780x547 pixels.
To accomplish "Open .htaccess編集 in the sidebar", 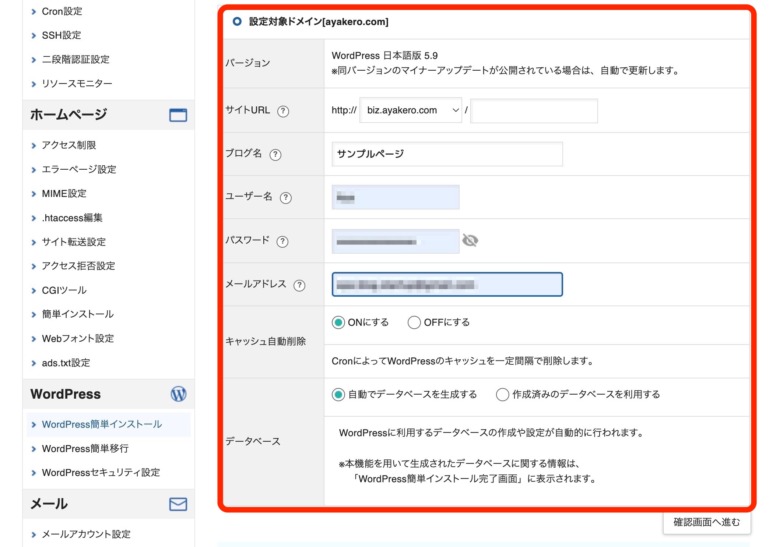I will (x=72, y=218).
